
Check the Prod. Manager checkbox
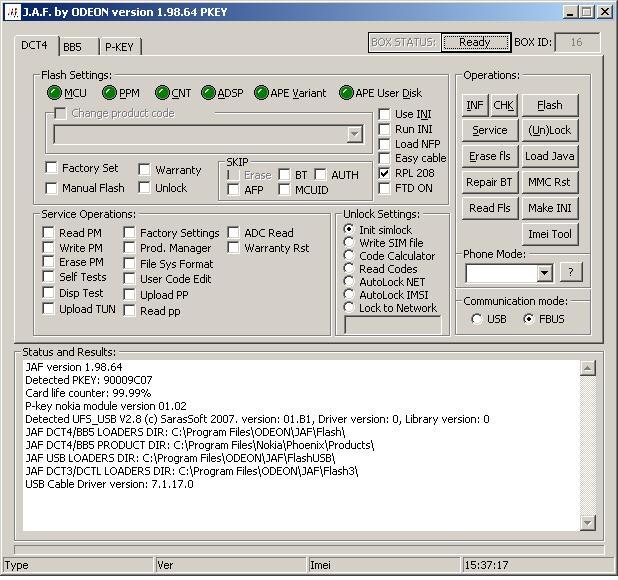pyautogui.click(x=129, y=248)
